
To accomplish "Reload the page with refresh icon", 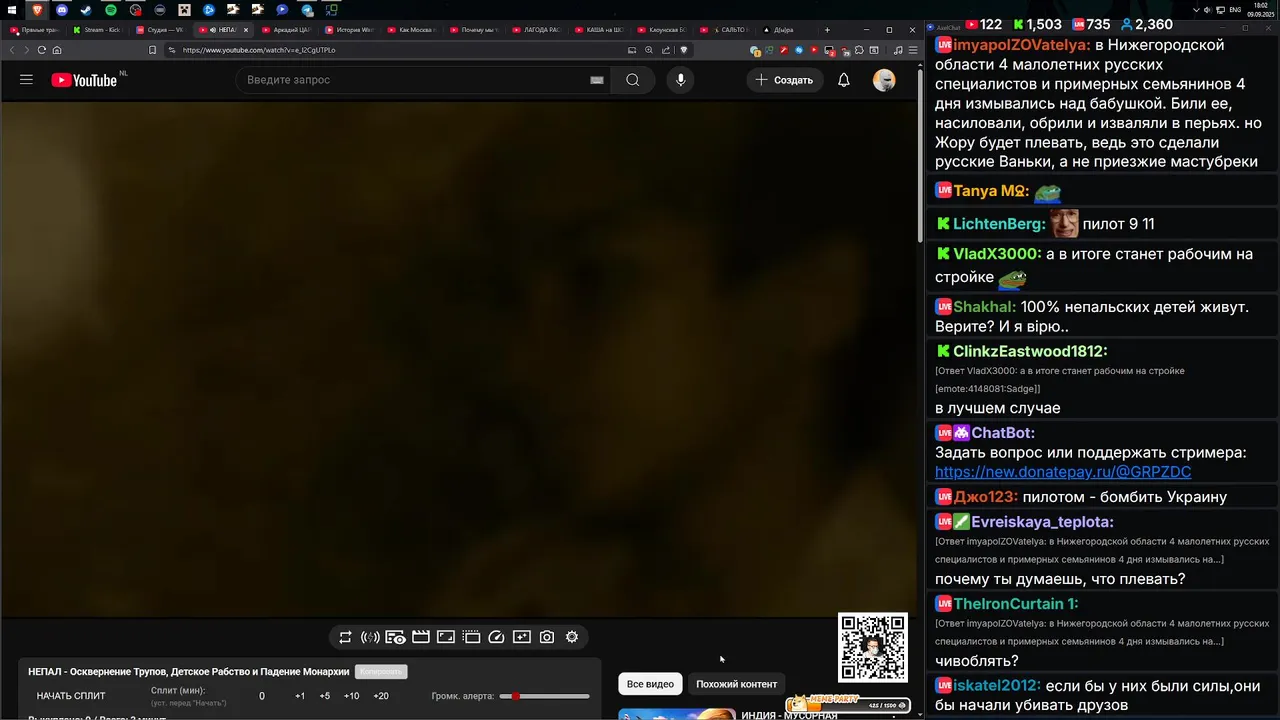I will [41, 50].
